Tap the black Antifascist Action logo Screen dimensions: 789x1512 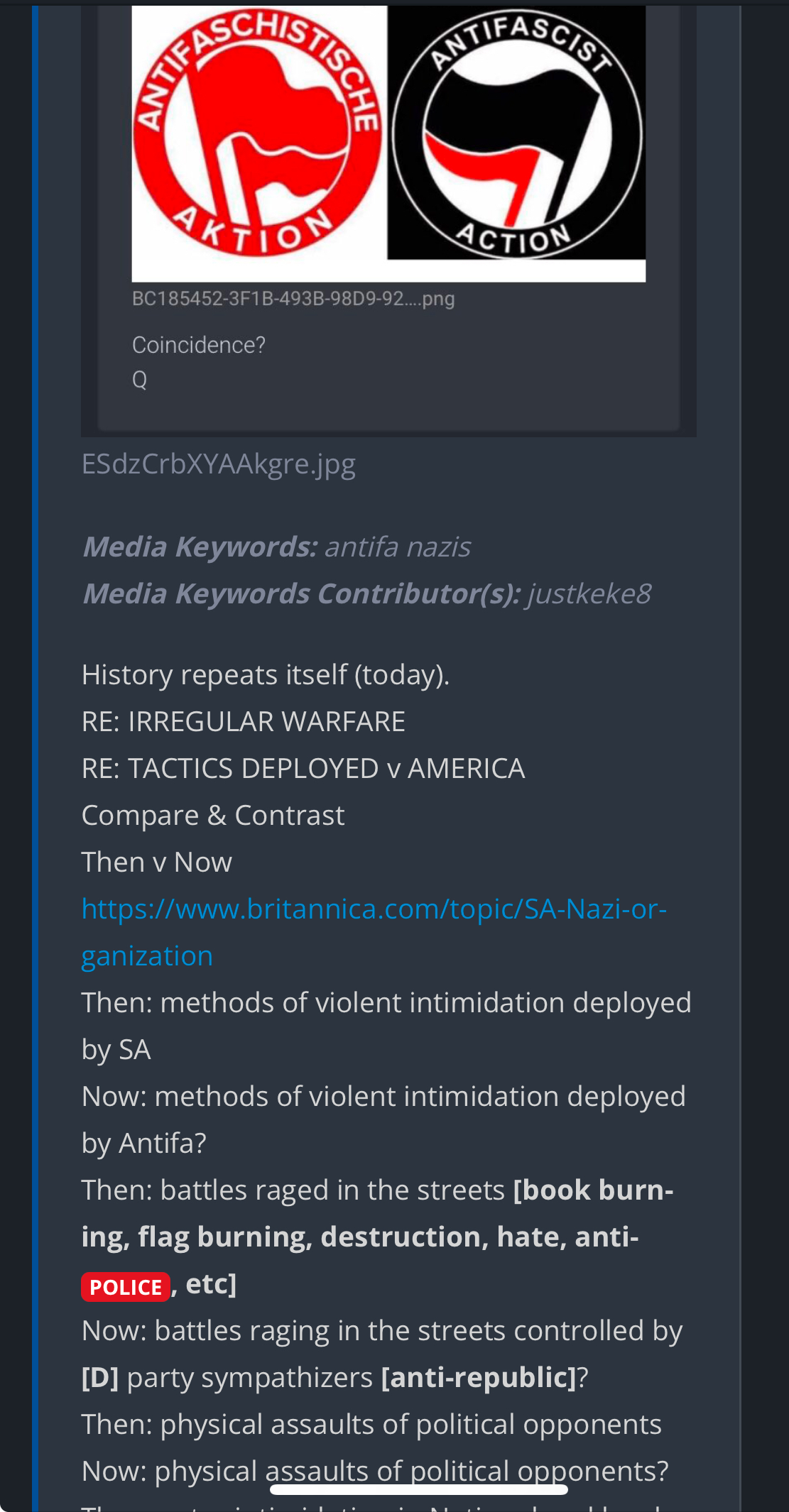pos(517,135)
